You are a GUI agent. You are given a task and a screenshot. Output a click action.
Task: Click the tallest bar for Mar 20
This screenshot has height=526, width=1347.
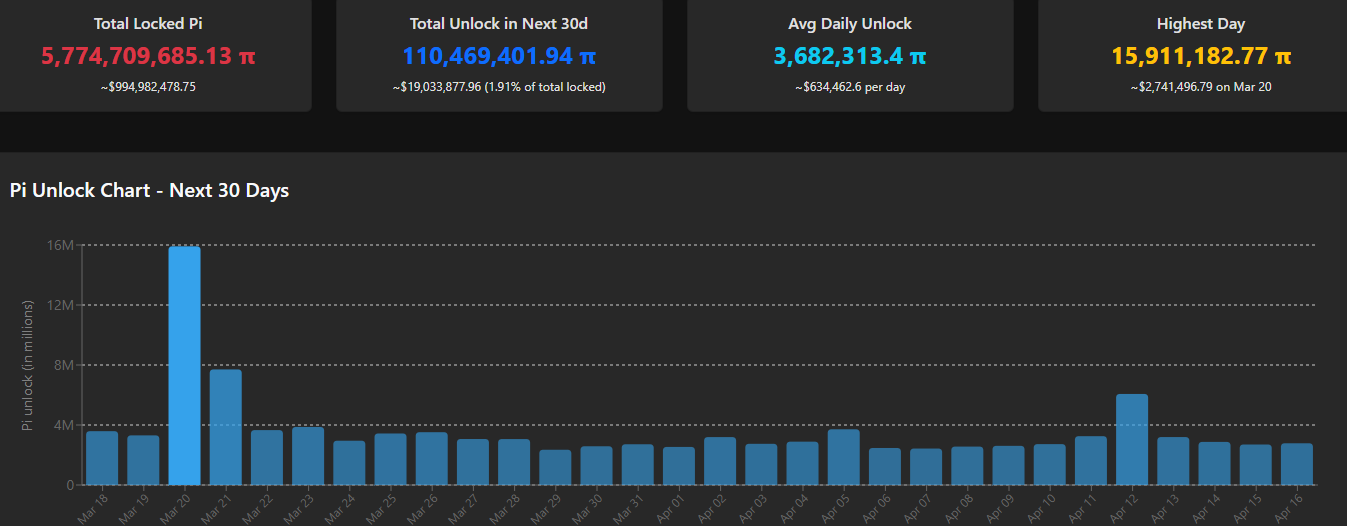pyautogui.click(x=184, y=365)
